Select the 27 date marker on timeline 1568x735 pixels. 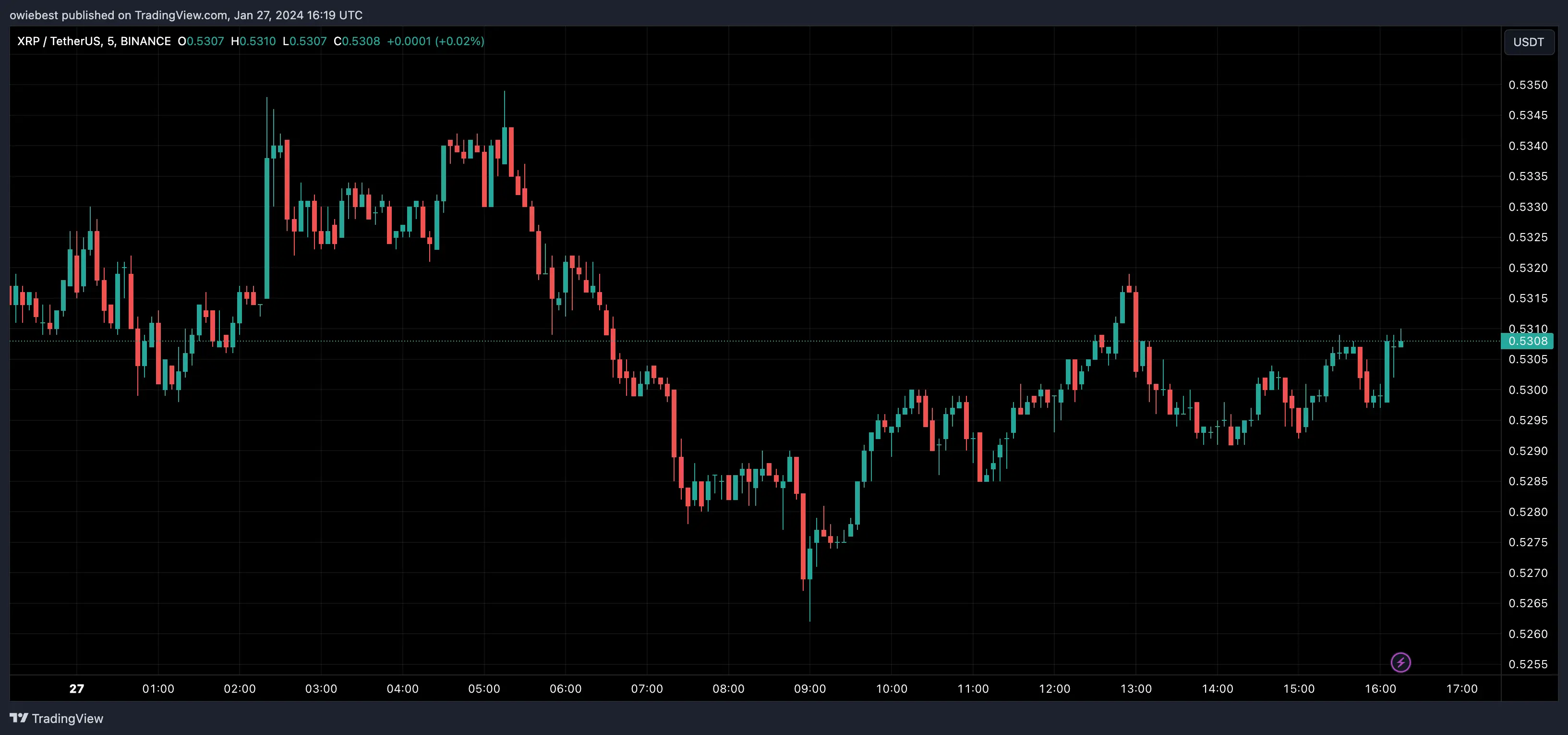pyautogui.click(x=76, y=689)
